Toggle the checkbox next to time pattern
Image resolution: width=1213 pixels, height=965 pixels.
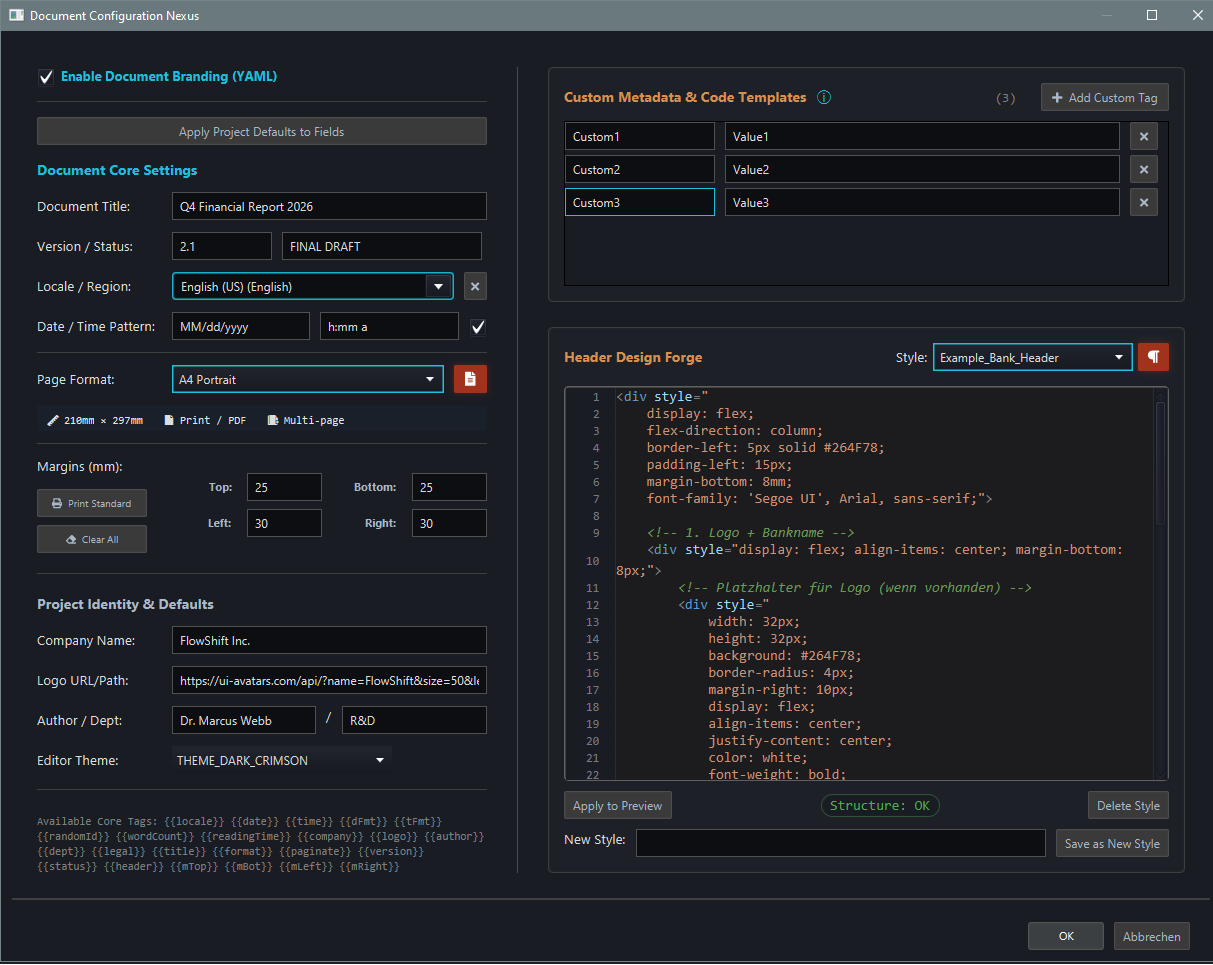pyautogui.click(x=478, y=327)
